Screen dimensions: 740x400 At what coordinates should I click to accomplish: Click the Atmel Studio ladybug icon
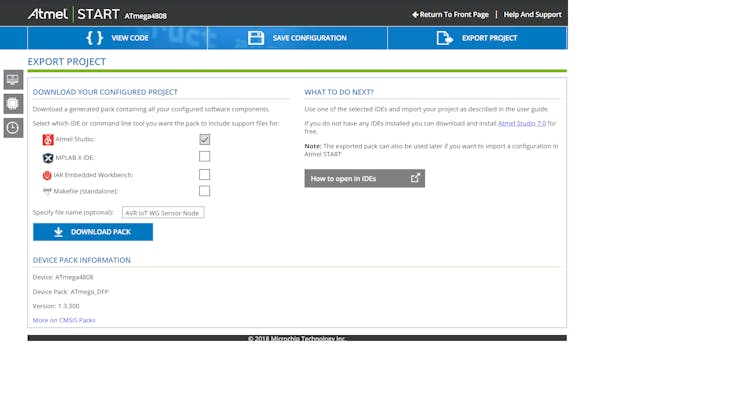pyautogui.click(x=48, y=140)
